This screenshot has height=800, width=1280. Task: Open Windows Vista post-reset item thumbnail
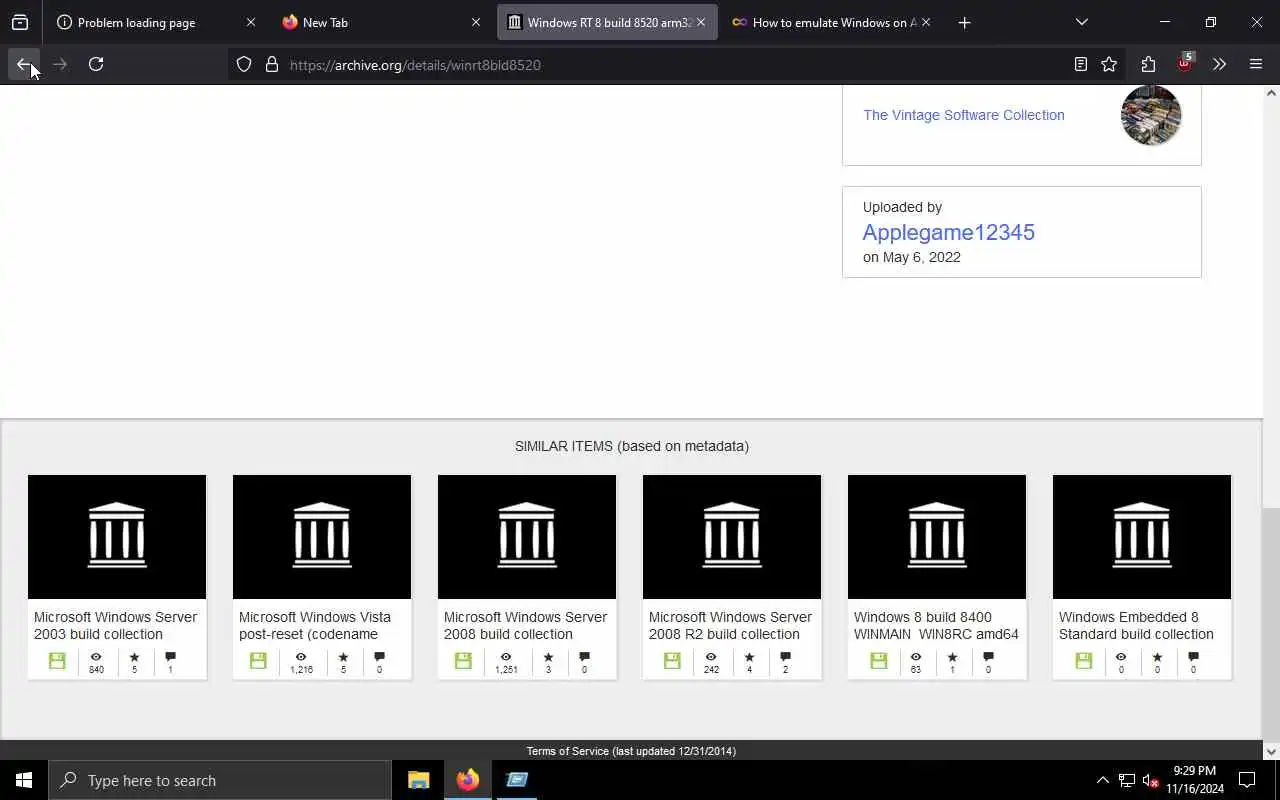tap(322, 537)
